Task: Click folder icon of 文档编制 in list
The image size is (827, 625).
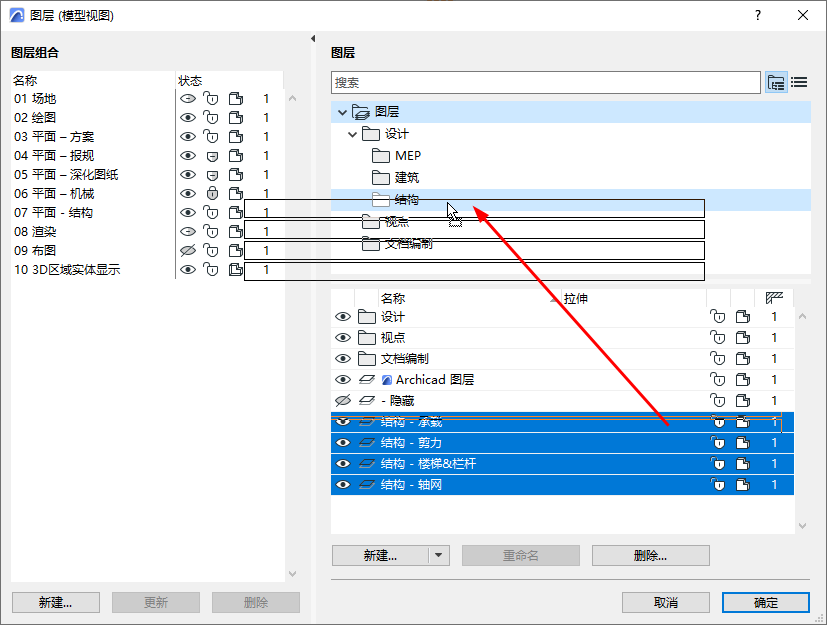Action: point(367,359)
